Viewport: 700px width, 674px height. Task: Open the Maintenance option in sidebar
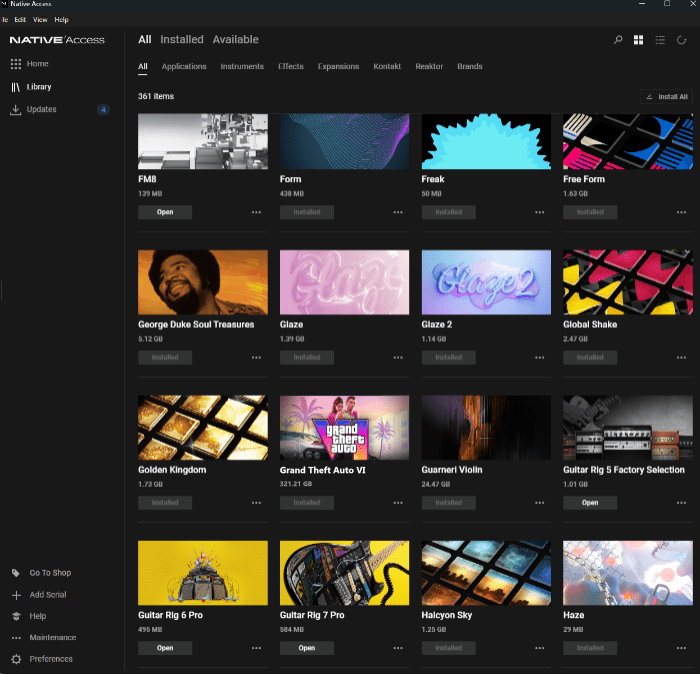[x=52, y=638]
